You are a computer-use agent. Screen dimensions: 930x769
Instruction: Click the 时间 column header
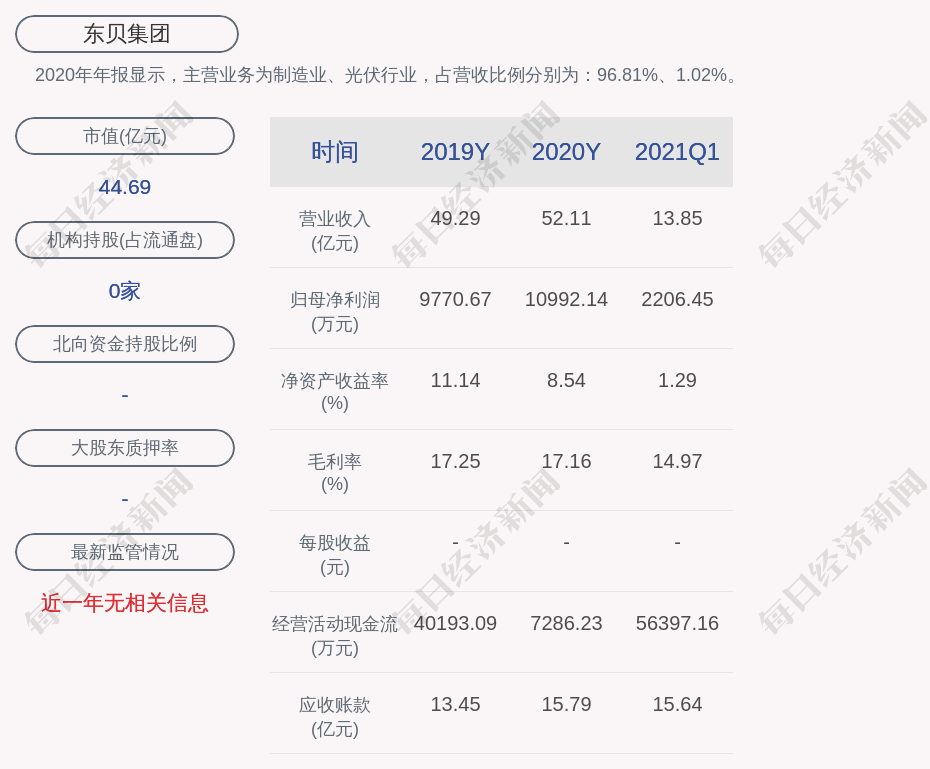click(335, 152)
